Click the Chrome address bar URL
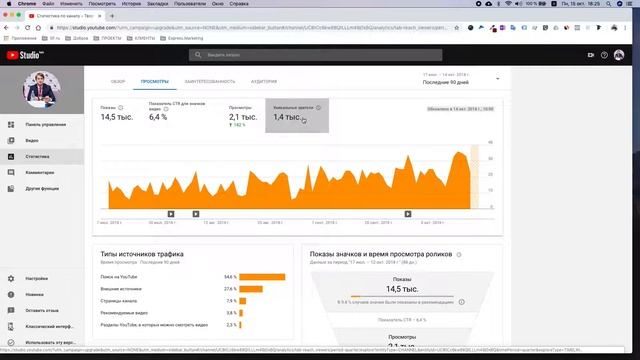 point(251,28)
